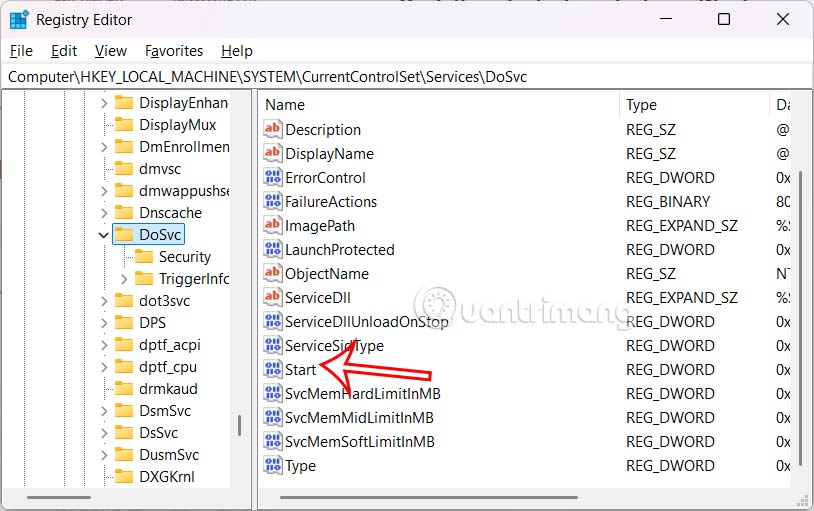Click the DPS folder icon
The width and height of the screenshot is (814, 511).
[x=124, y=322]
